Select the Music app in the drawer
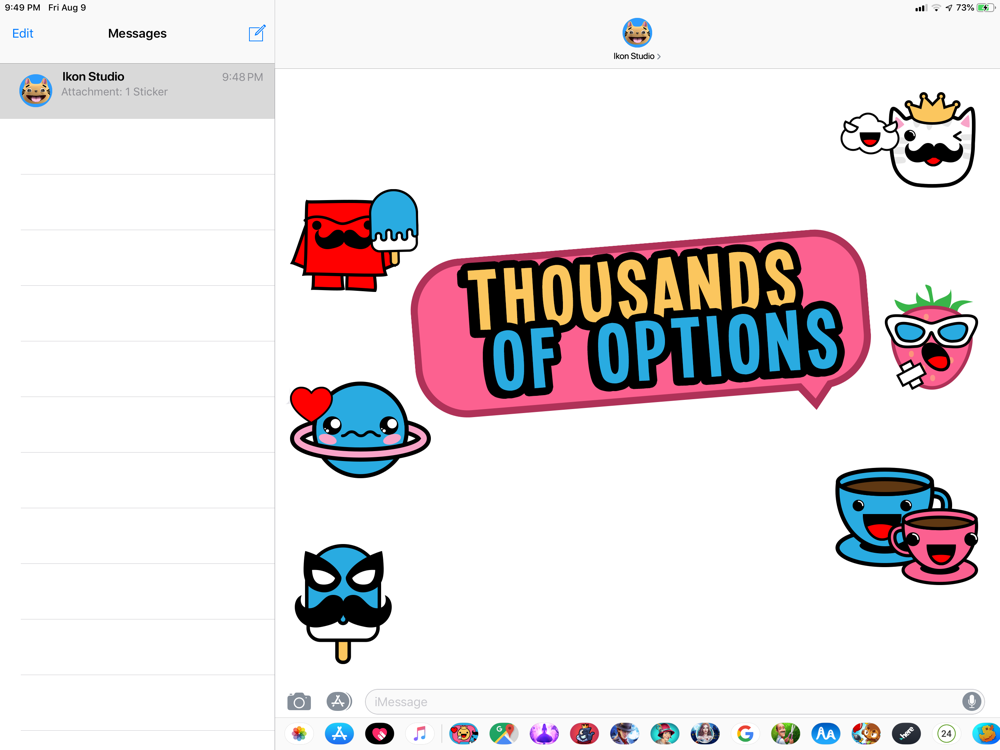1000x750 pixels. [x=420, y=734]
